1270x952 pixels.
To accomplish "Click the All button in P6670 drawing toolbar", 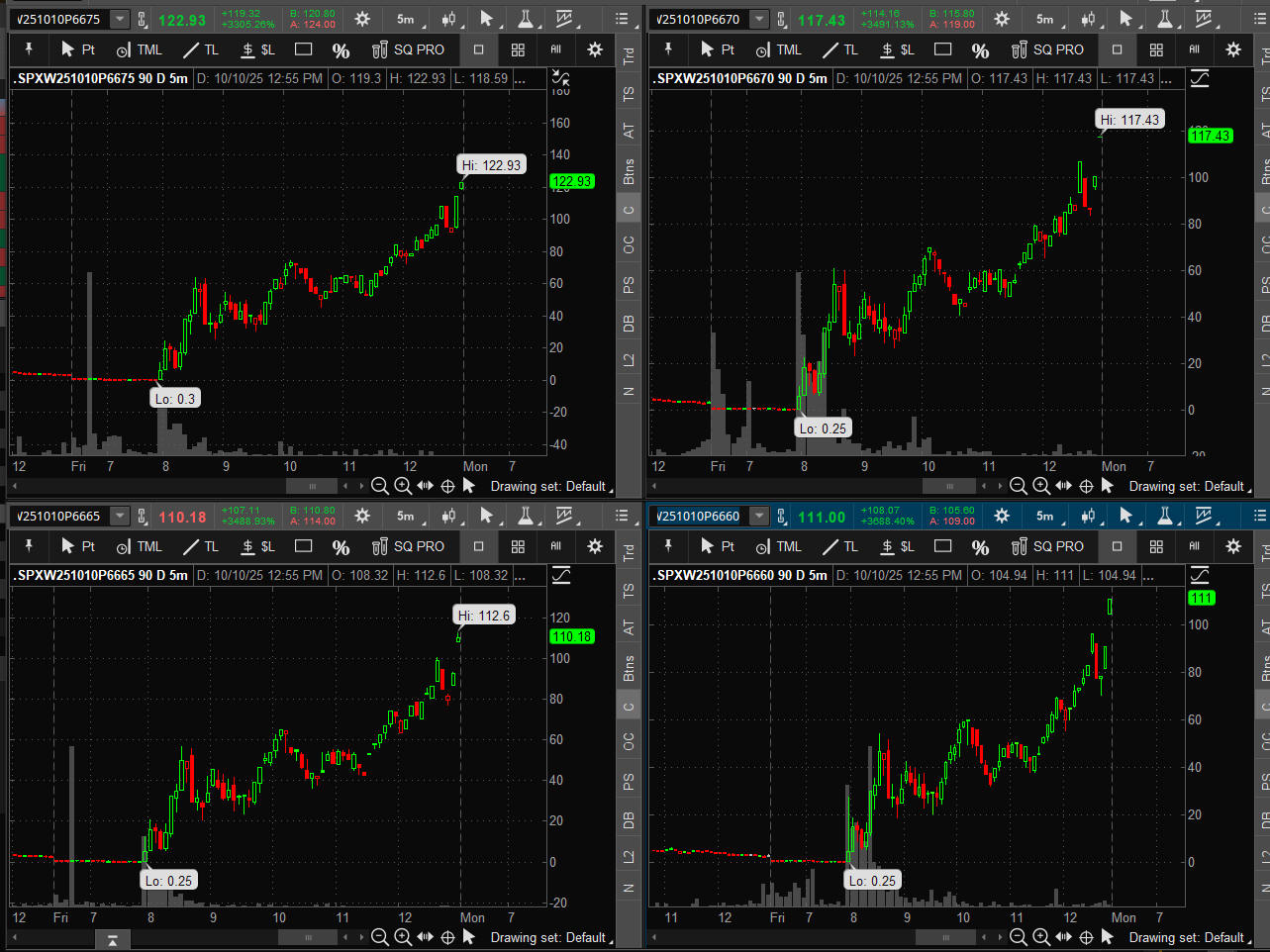I will point(1195,49).
